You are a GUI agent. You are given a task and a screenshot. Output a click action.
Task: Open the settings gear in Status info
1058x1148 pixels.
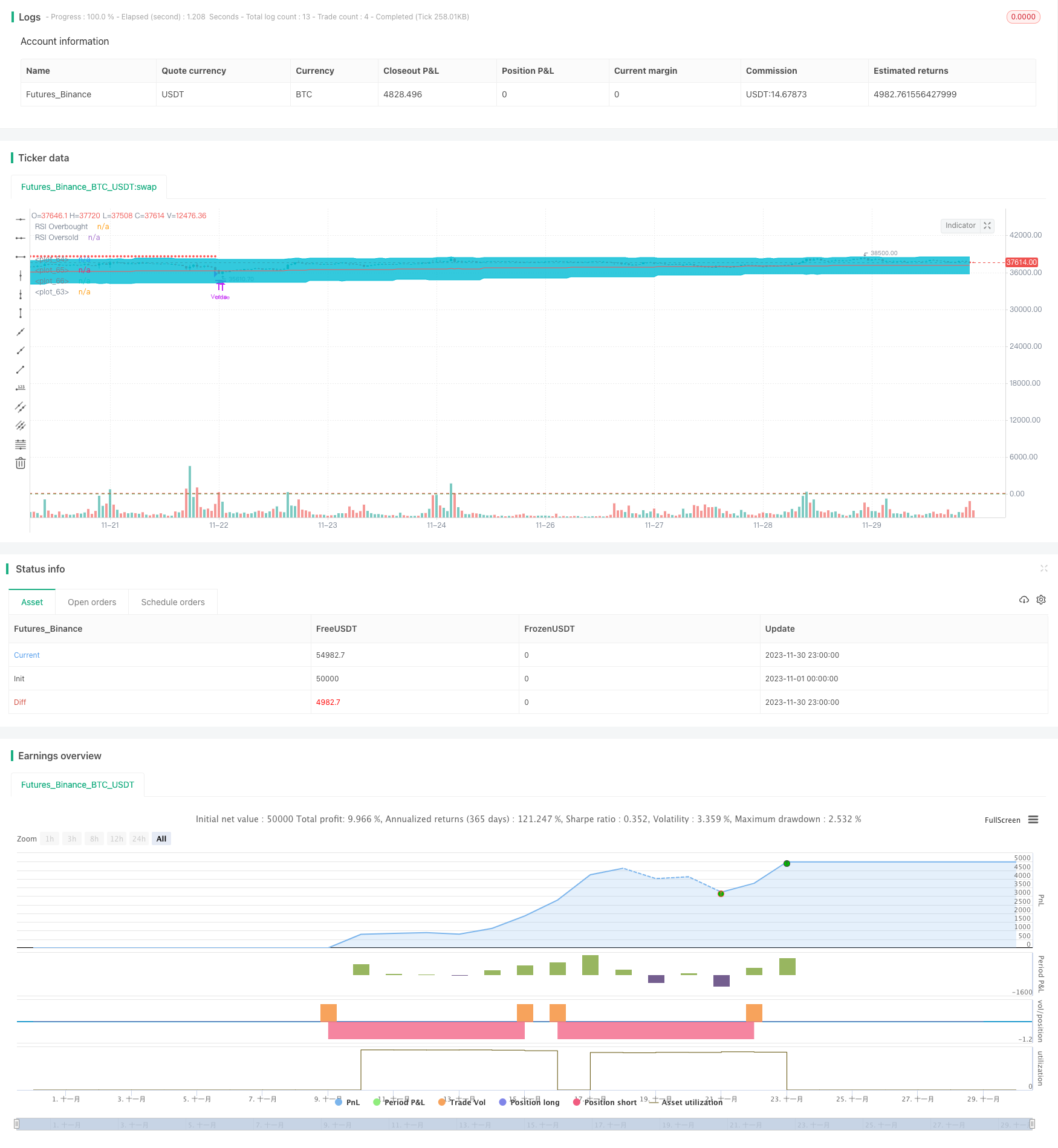1041,600
